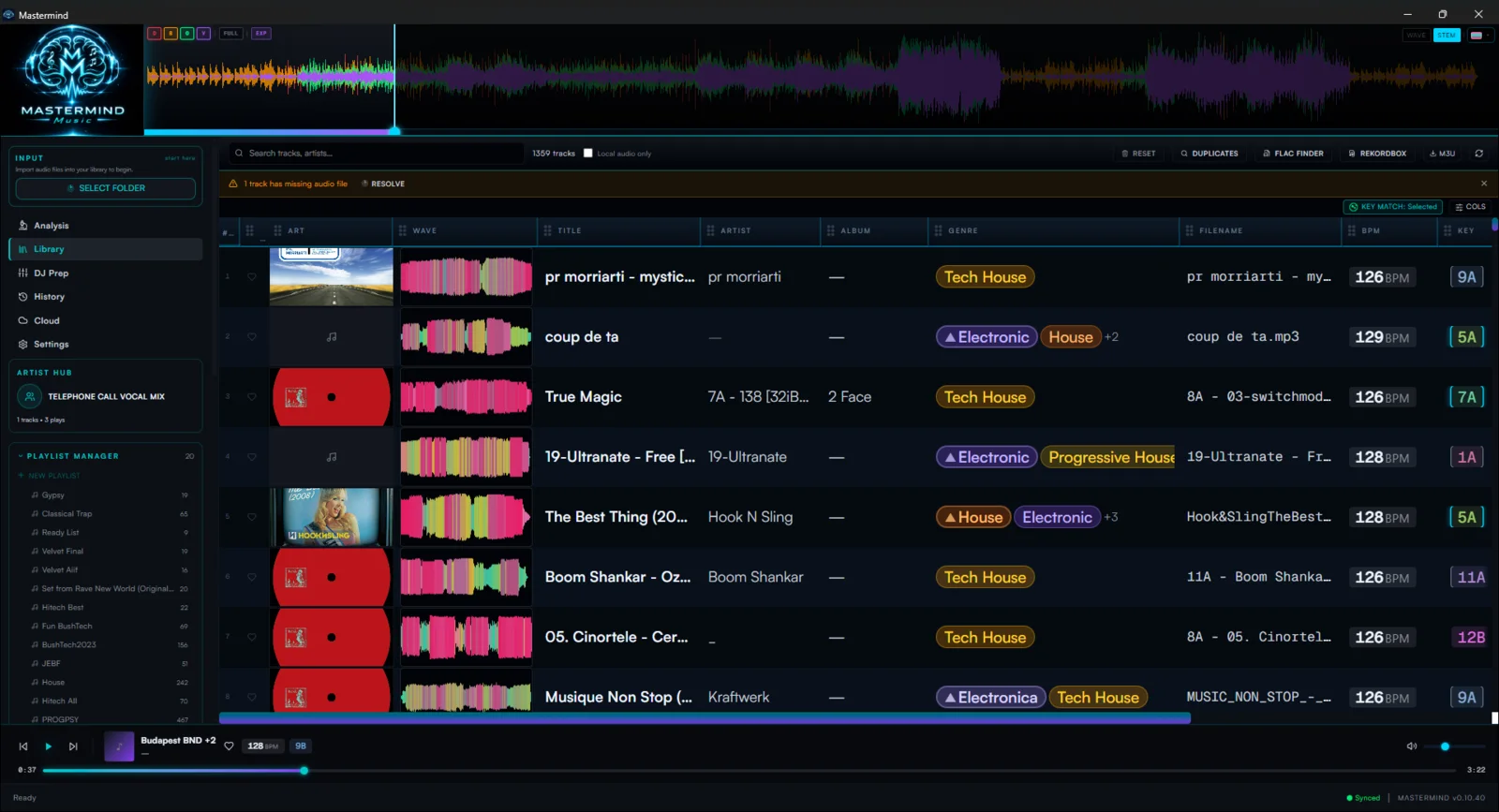Click the volume speaker icon
This screenshot has height=812, width=1499.
tap(1412, 746)
